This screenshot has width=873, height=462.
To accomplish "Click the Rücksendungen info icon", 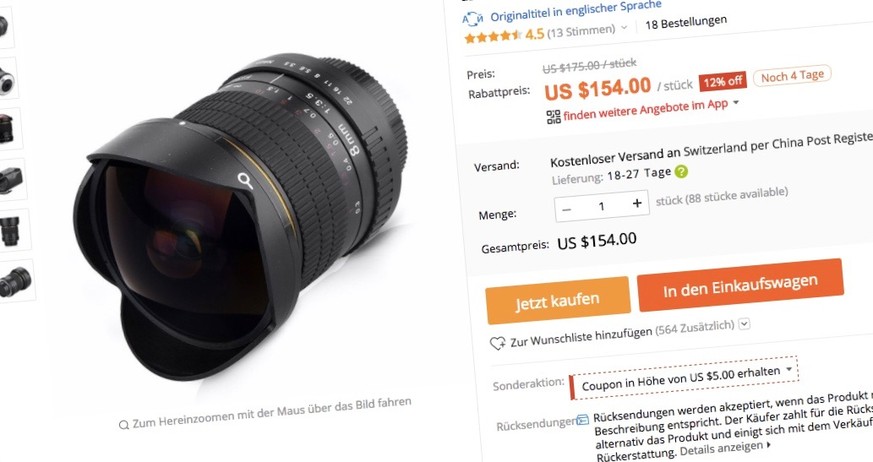I will [583, 419].
